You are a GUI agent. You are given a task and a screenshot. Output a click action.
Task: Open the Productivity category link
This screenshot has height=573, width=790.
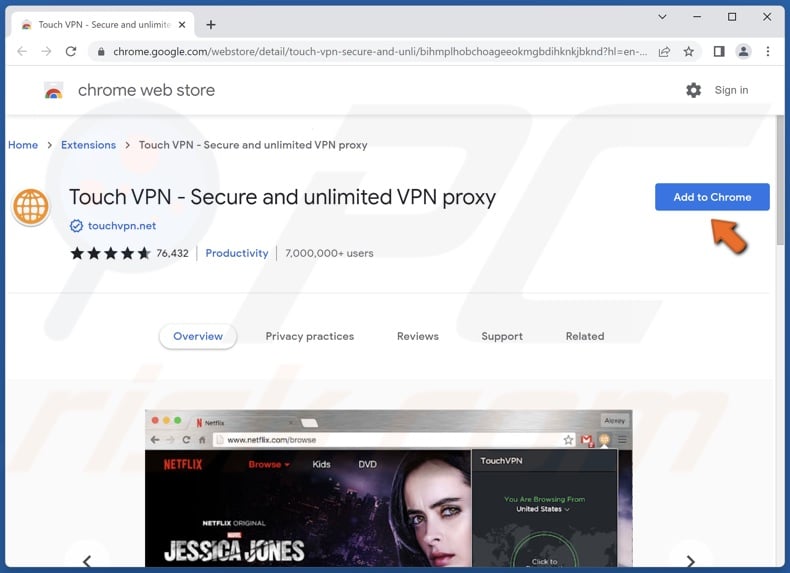point(237,253)
